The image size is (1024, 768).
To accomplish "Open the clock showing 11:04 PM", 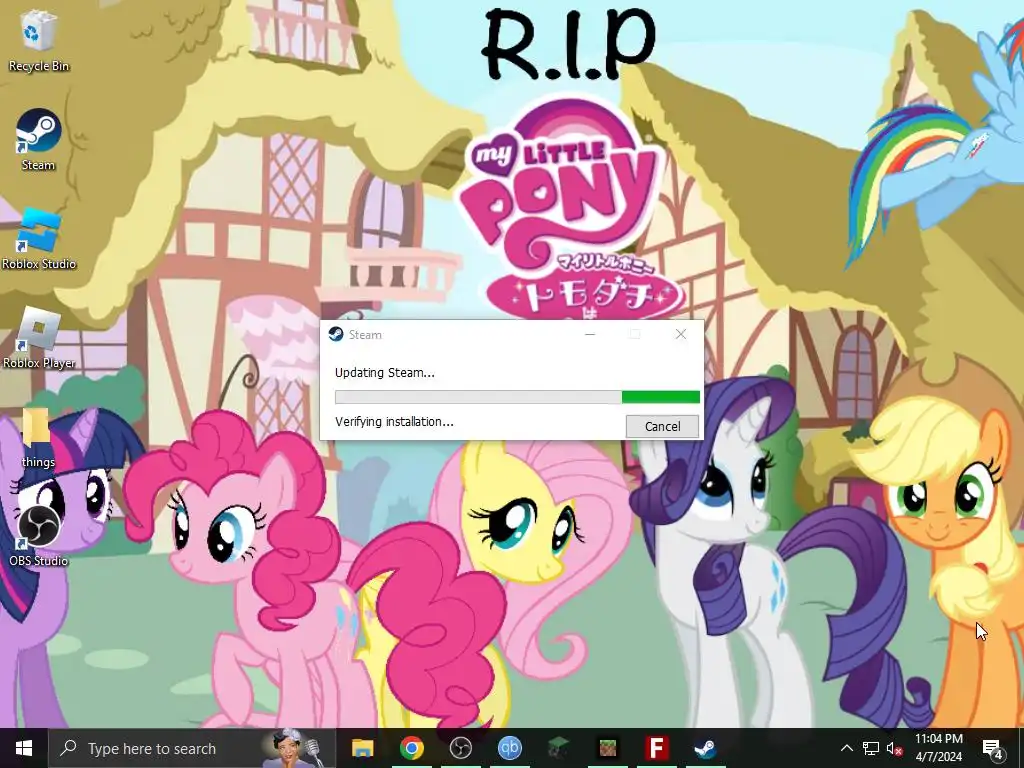I will point(938,748).
